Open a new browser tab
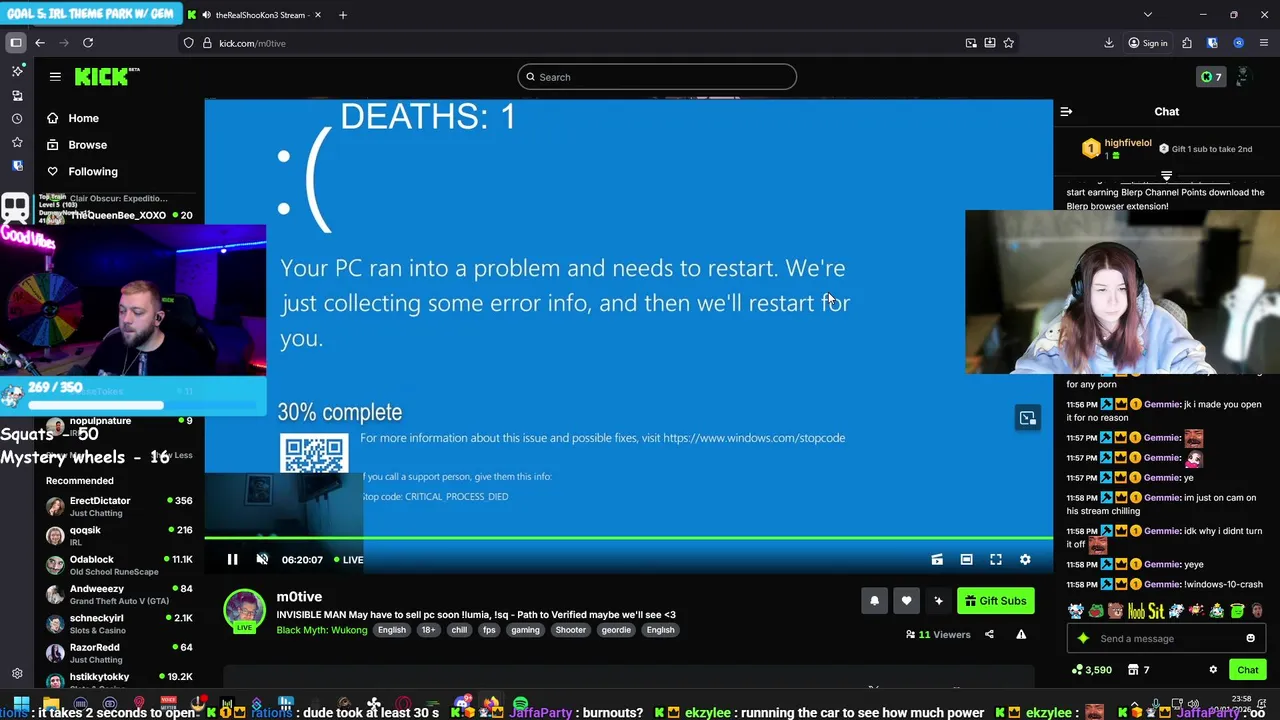Screen dimensions: 1280x720 pos(343,15)
